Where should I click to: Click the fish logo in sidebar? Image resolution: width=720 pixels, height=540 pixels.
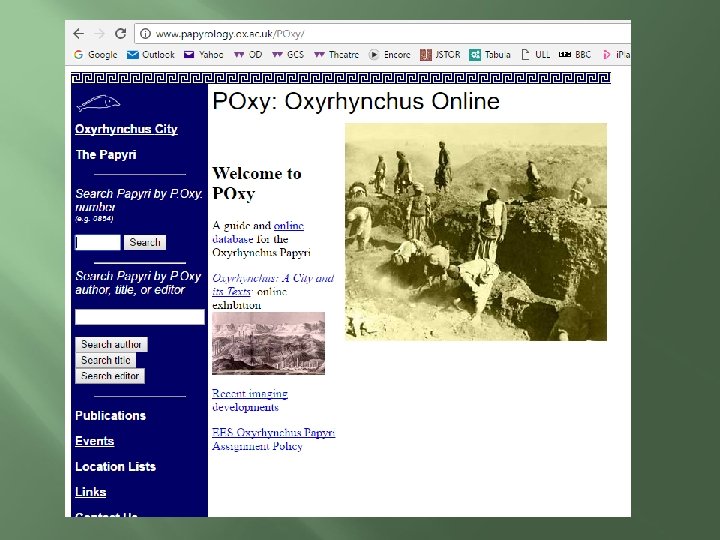click(x=98, y=103)
